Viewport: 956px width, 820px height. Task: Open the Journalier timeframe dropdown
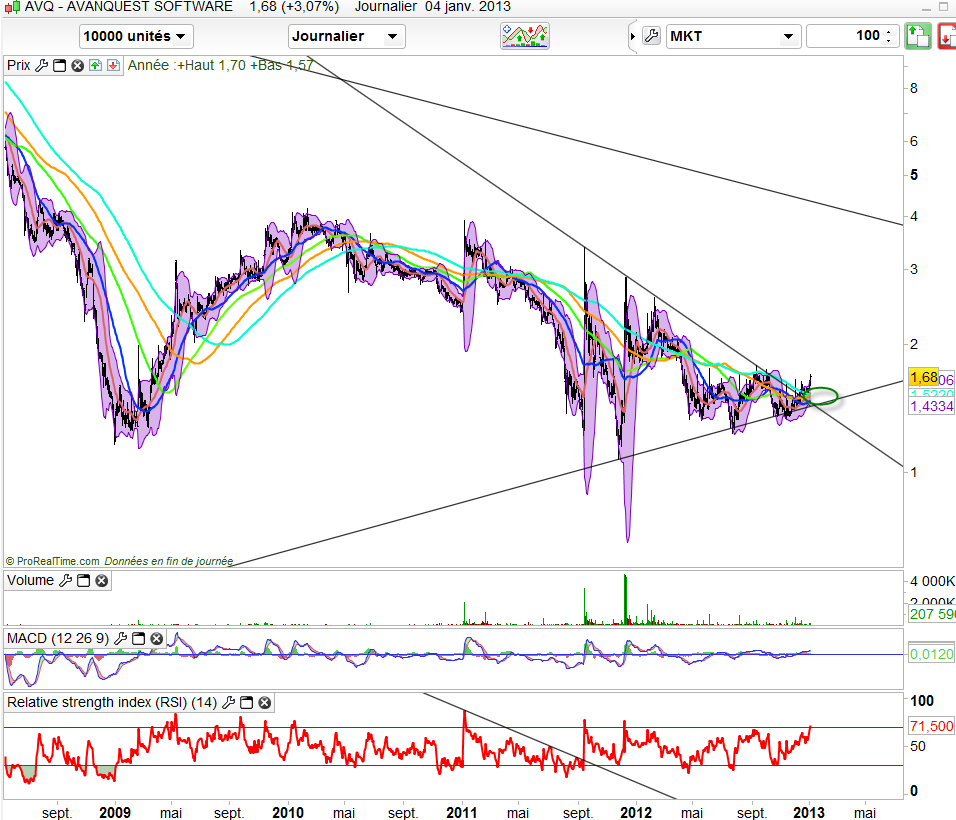point(346,36)
